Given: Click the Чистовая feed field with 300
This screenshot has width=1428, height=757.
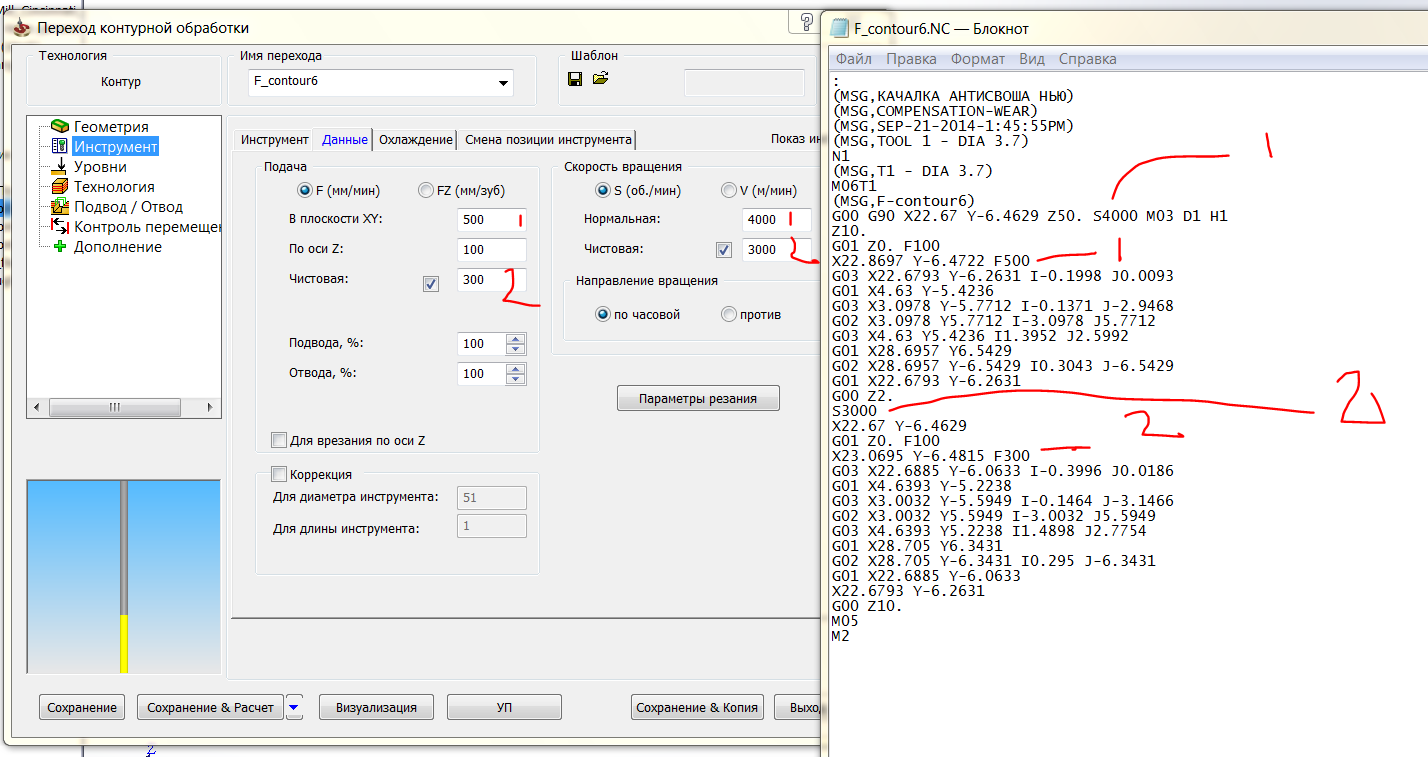Looking at the screenshot, I should 492,280.
